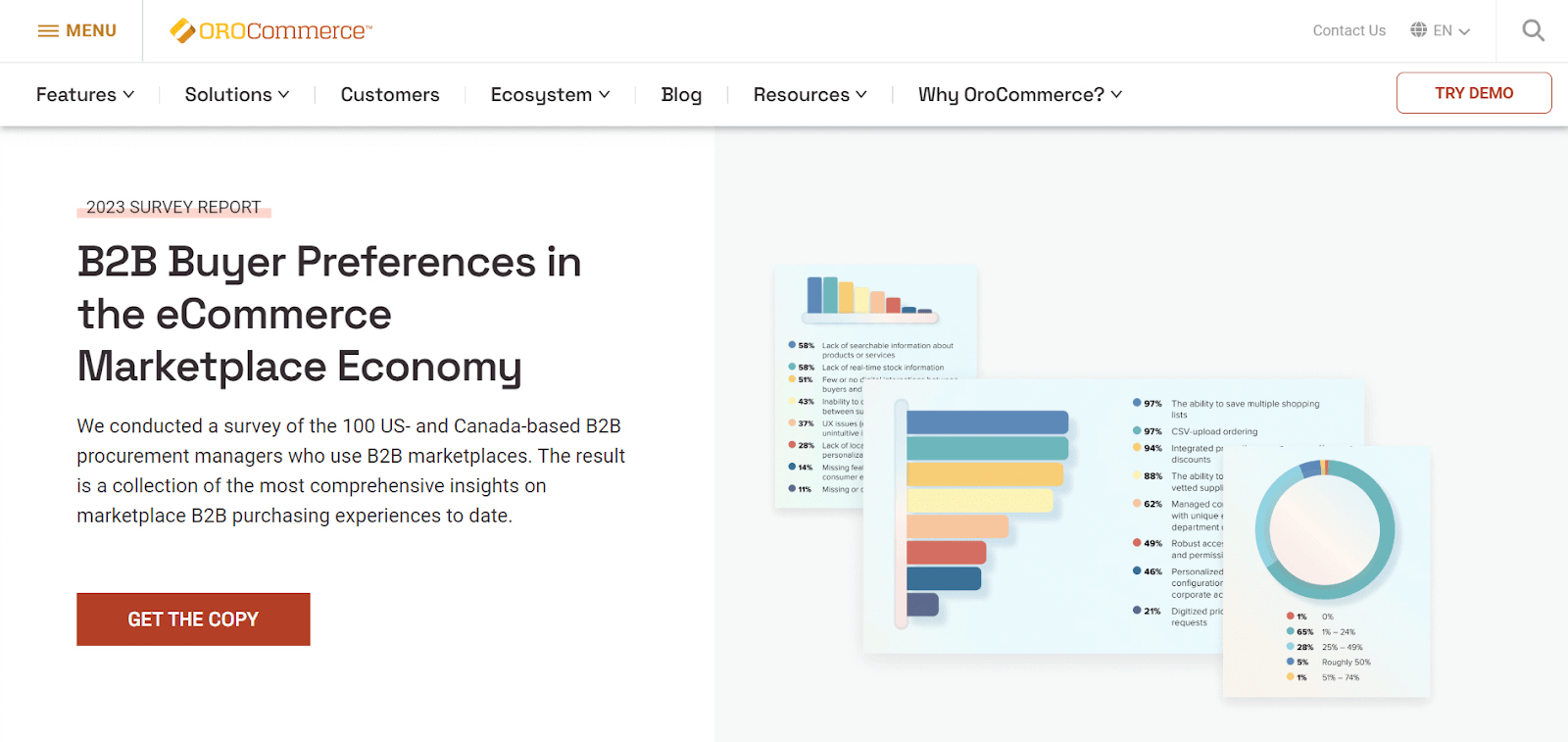Click 'Lack of real-time stock information' text
Screen dimensions: 1568x742
tap(883, 368)
